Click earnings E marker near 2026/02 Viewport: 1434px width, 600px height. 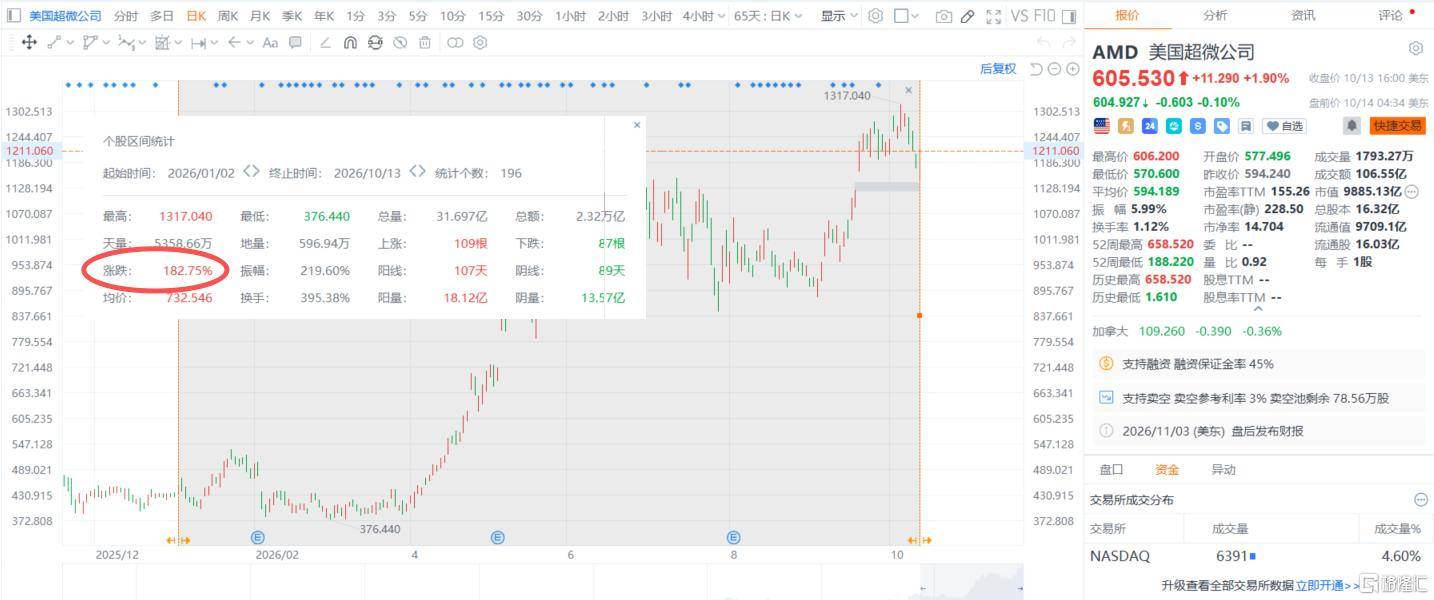[257, 538]
